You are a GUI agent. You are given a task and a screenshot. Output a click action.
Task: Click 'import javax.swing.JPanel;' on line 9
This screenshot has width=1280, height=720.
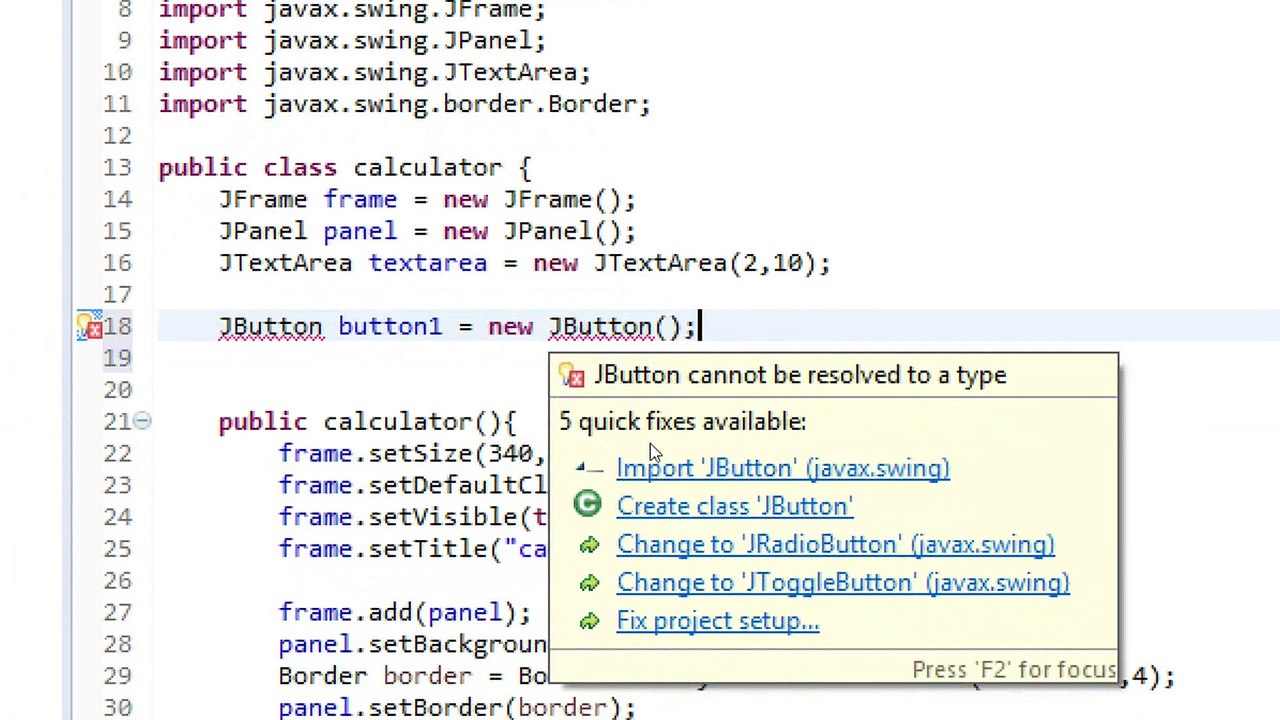(352, 40)
